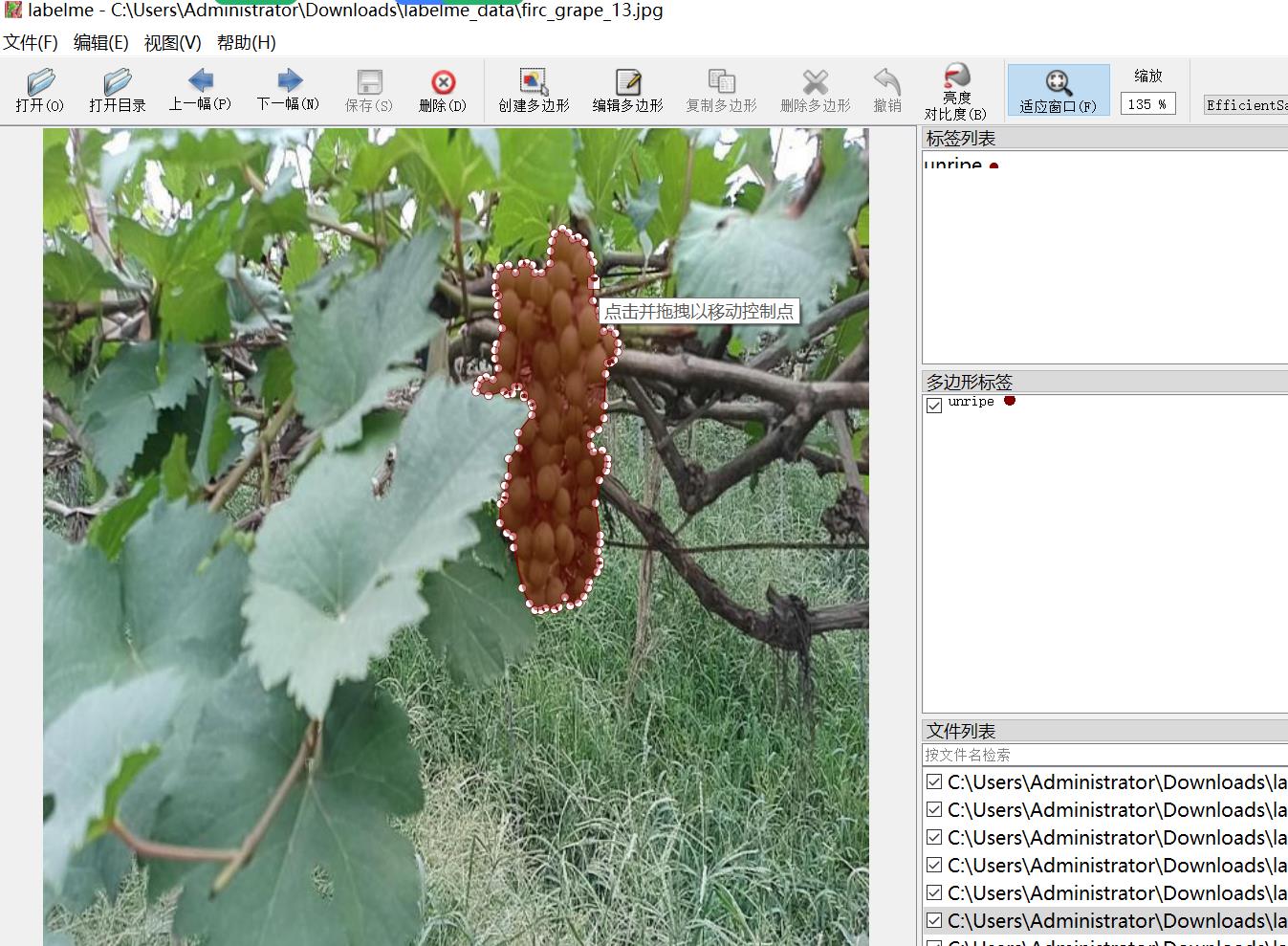Viewport: 1288px width, 946px height.
Task: Select unripe label in label list
Action: [953, 165]
